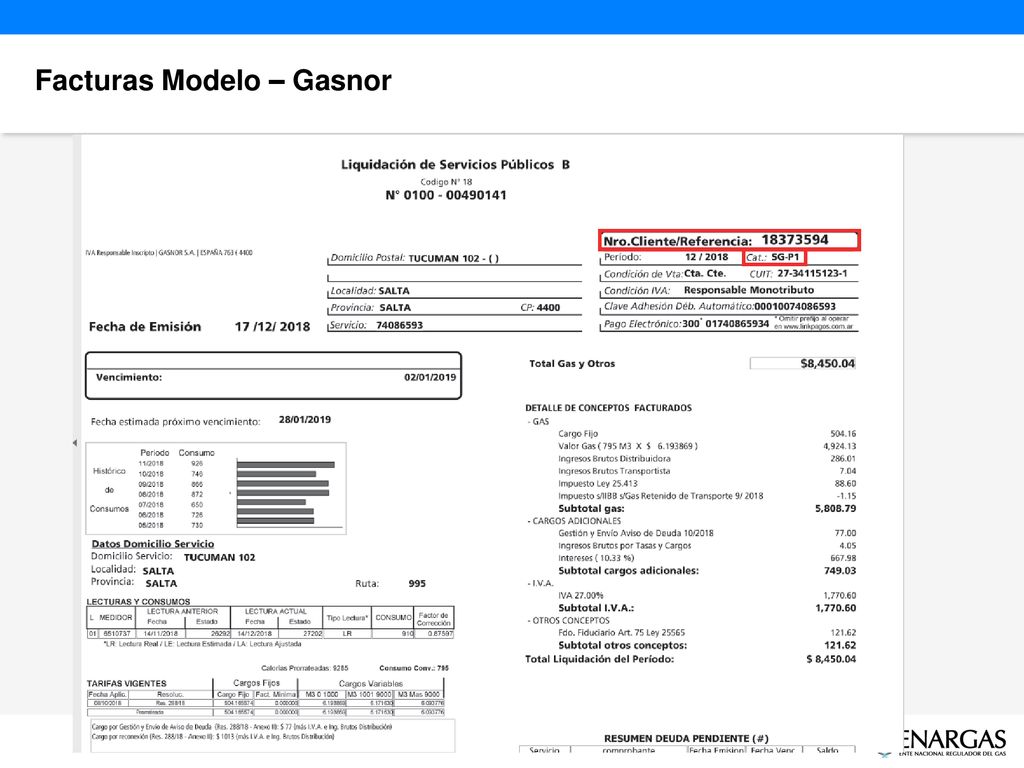Click DETALLE DE CONCEPTOS FACTURADOS heading

(608, 408)
